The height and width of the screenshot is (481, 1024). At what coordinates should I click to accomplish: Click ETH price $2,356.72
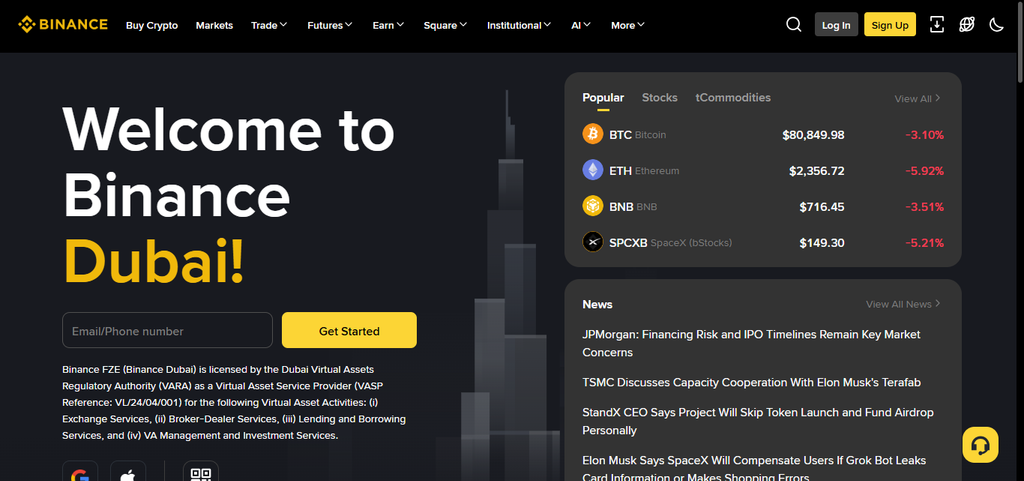pos(816,171)
